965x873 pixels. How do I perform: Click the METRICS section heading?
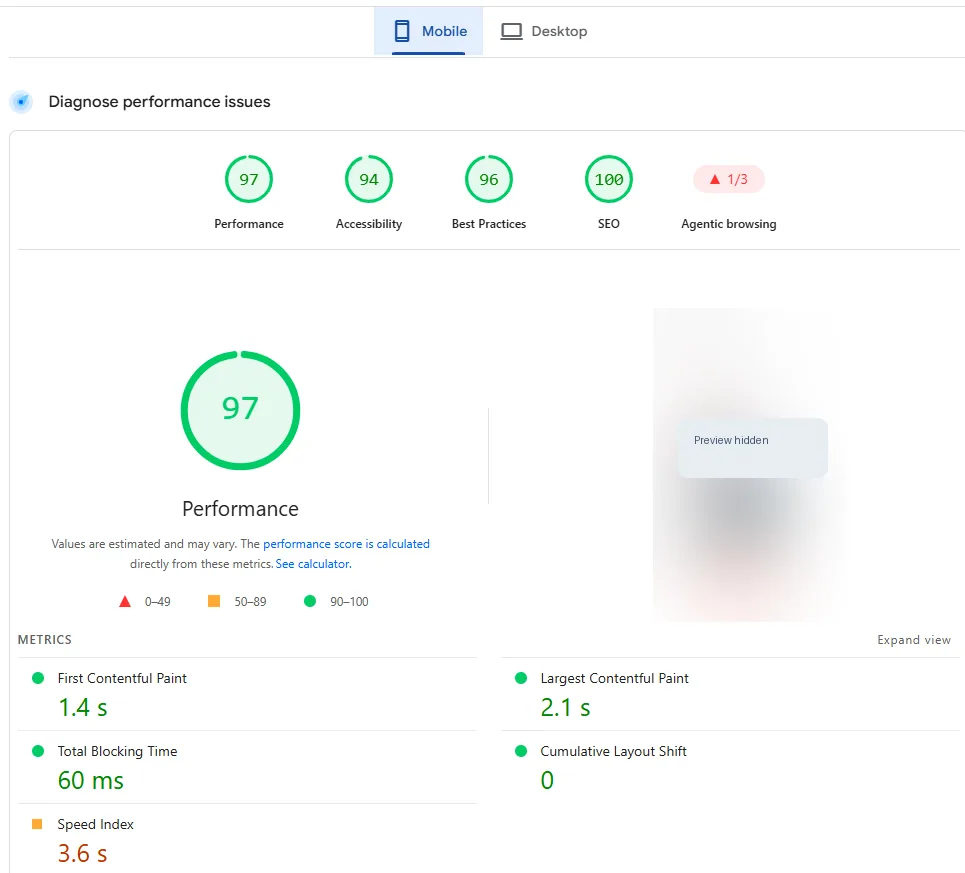[x=44, y=640]
